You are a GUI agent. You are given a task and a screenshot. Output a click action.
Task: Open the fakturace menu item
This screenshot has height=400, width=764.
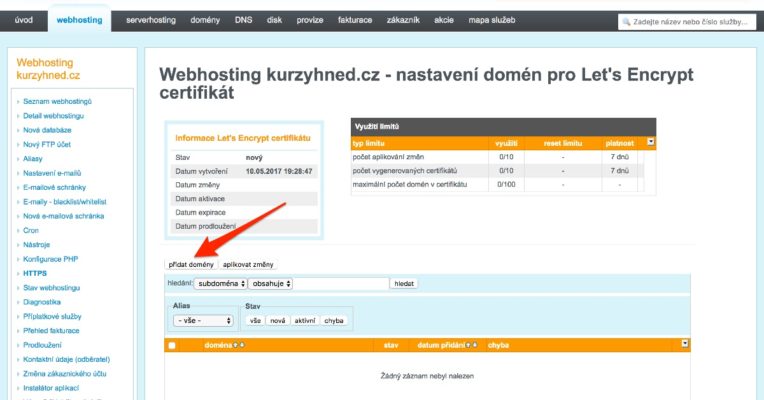click(x=355, y=20)
